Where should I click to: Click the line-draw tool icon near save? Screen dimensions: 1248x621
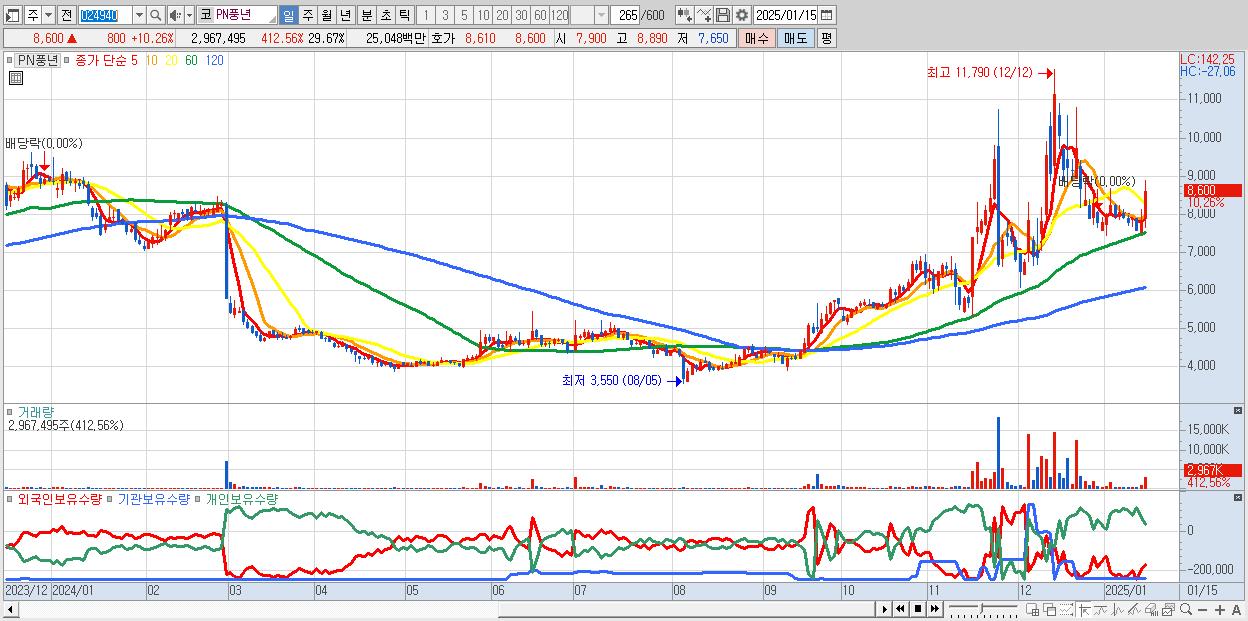tap(704, 15)
